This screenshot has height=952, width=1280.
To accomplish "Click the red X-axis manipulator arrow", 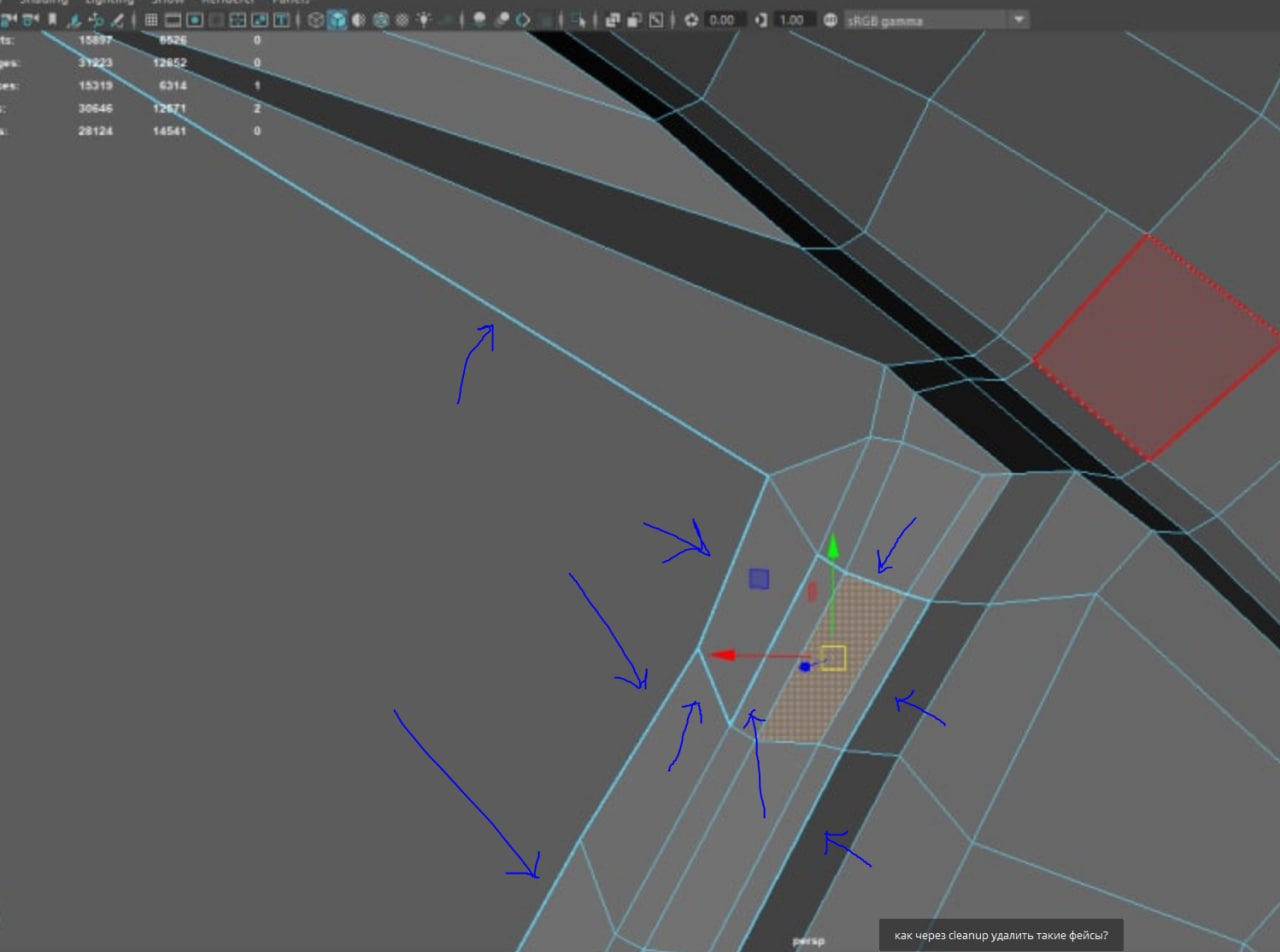I will pyautogui.click(x=722, y=656).
